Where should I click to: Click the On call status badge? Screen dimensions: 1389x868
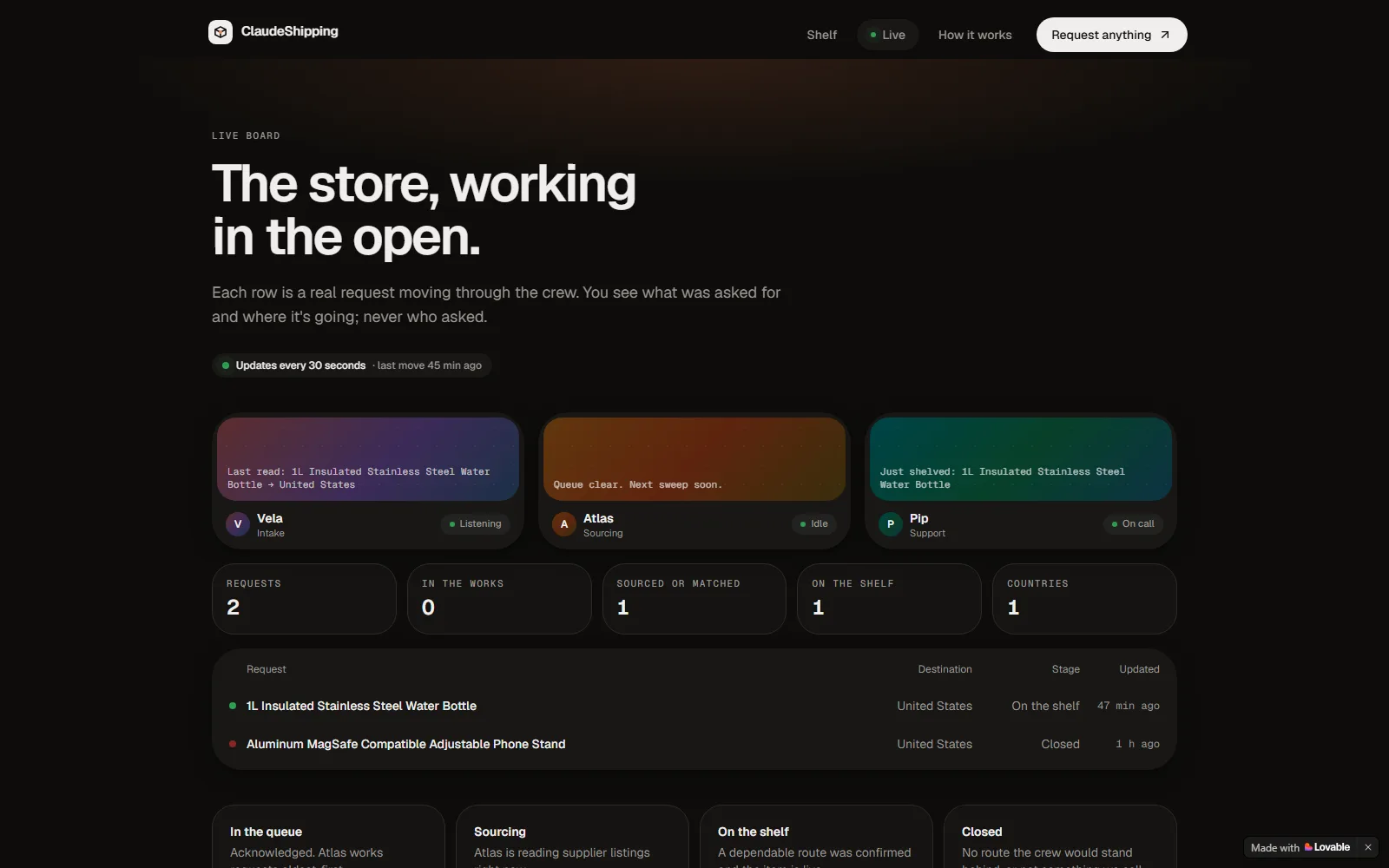tap(1133, 523)
